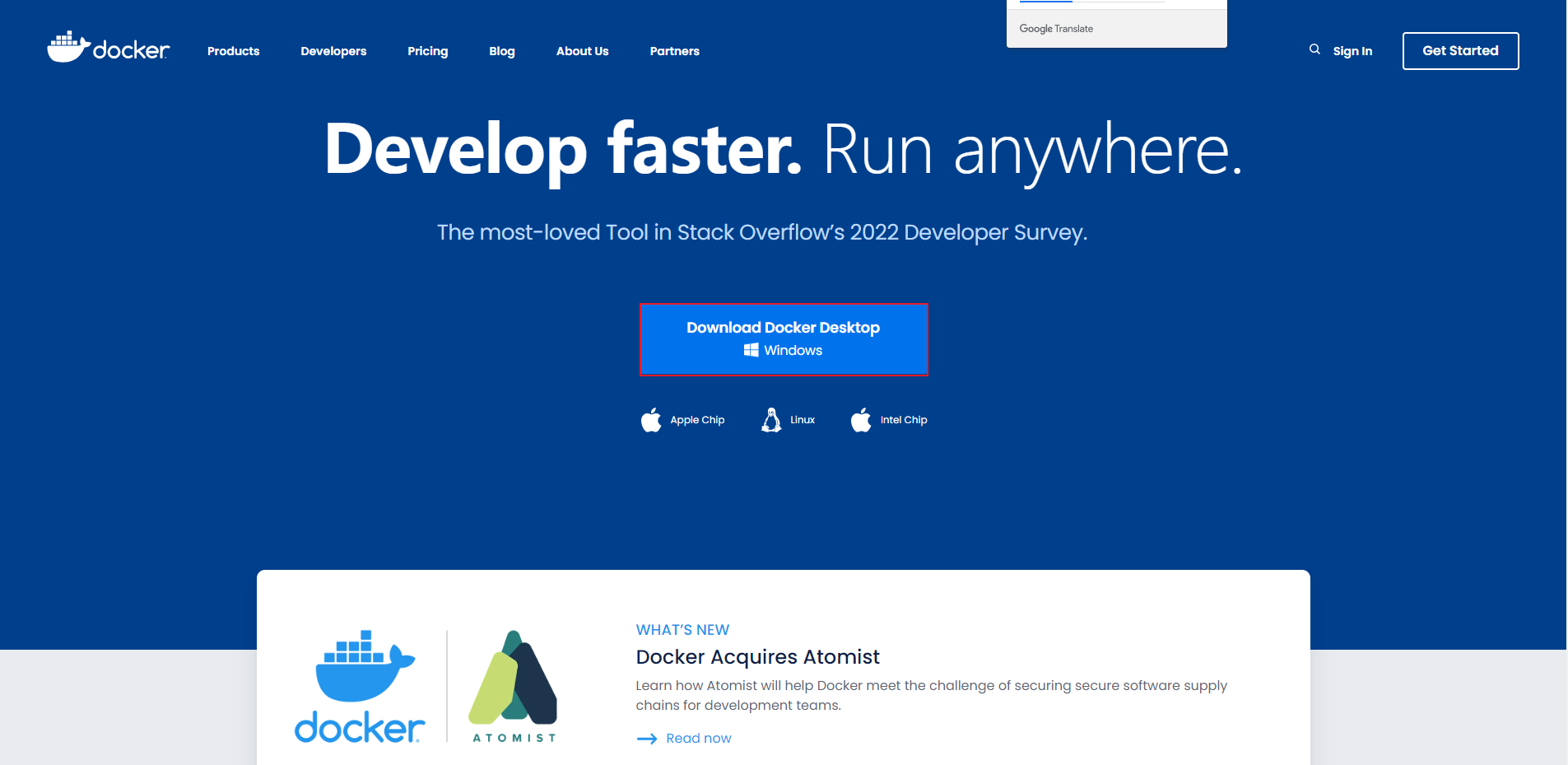Click the Atomist description paragraph
Image resolution: width=1568 pixels, height=765 pixels.
[932, 695]
